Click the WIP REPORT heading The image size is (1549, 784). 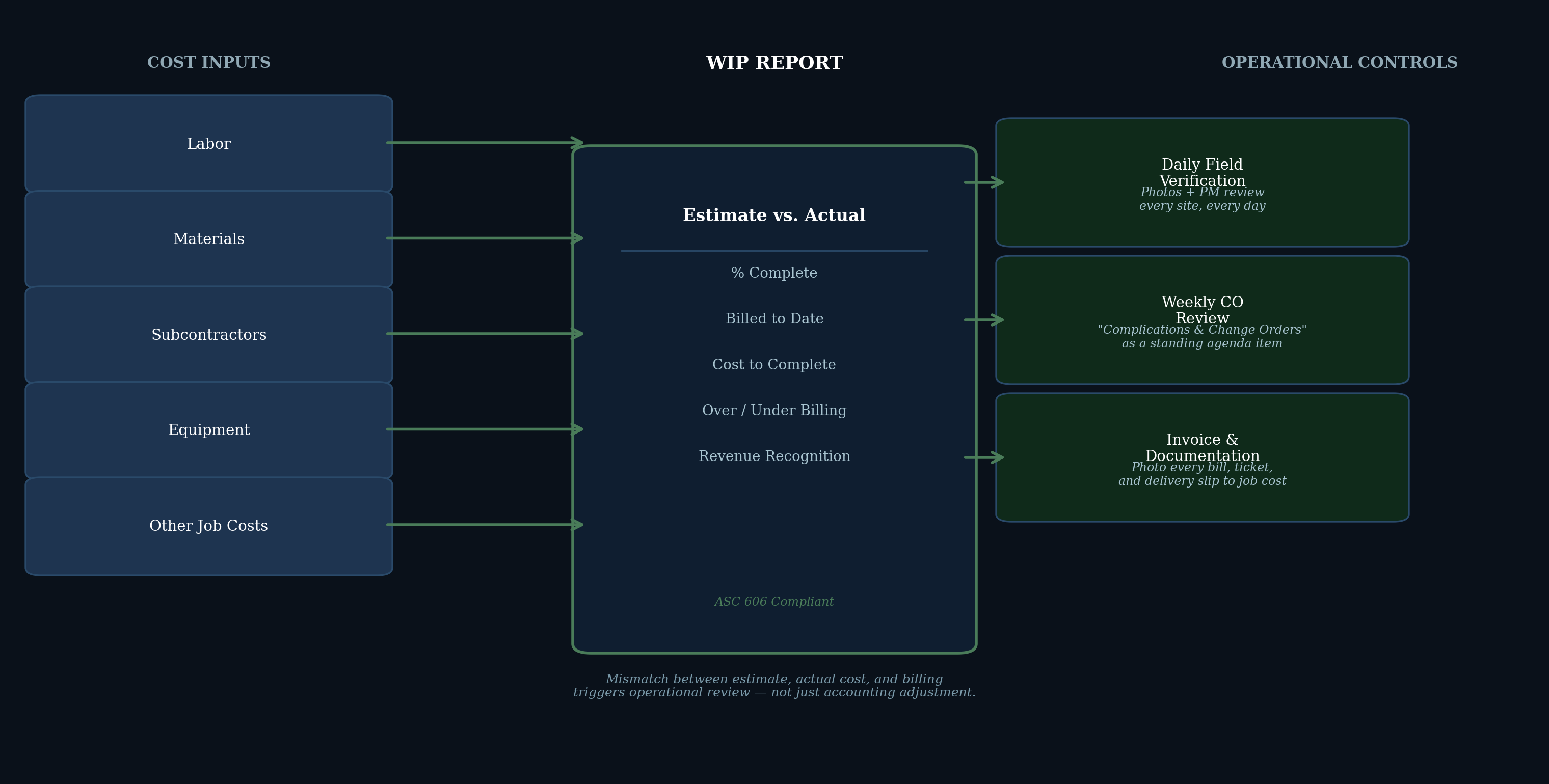(774, 63)
